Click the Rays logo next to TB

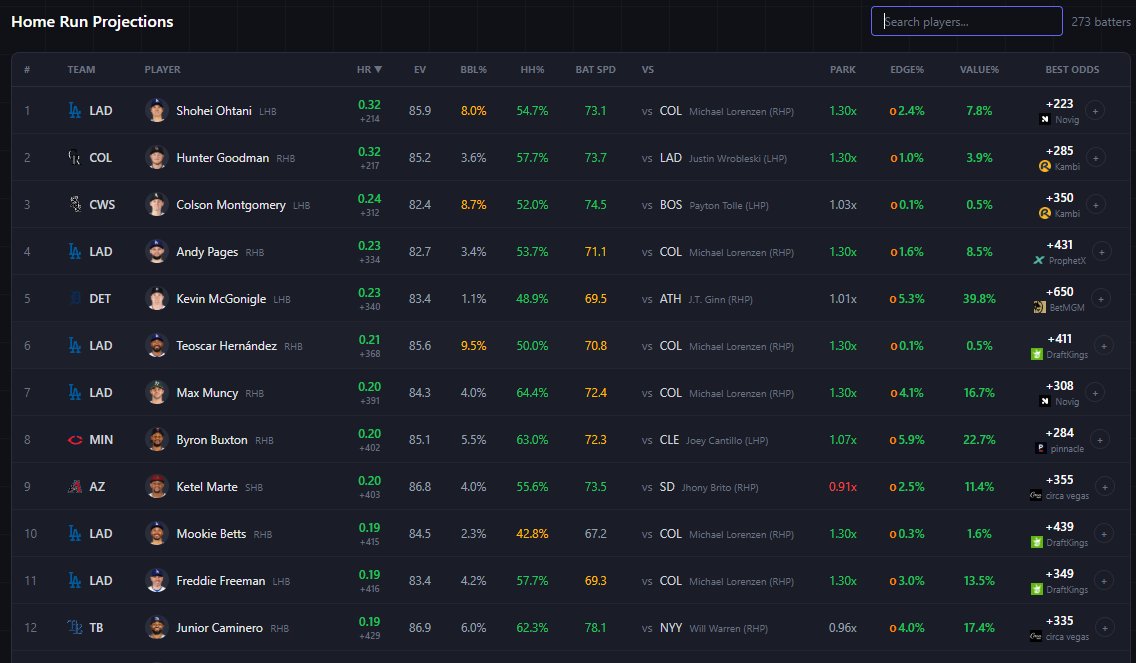(x=75, y=627)
